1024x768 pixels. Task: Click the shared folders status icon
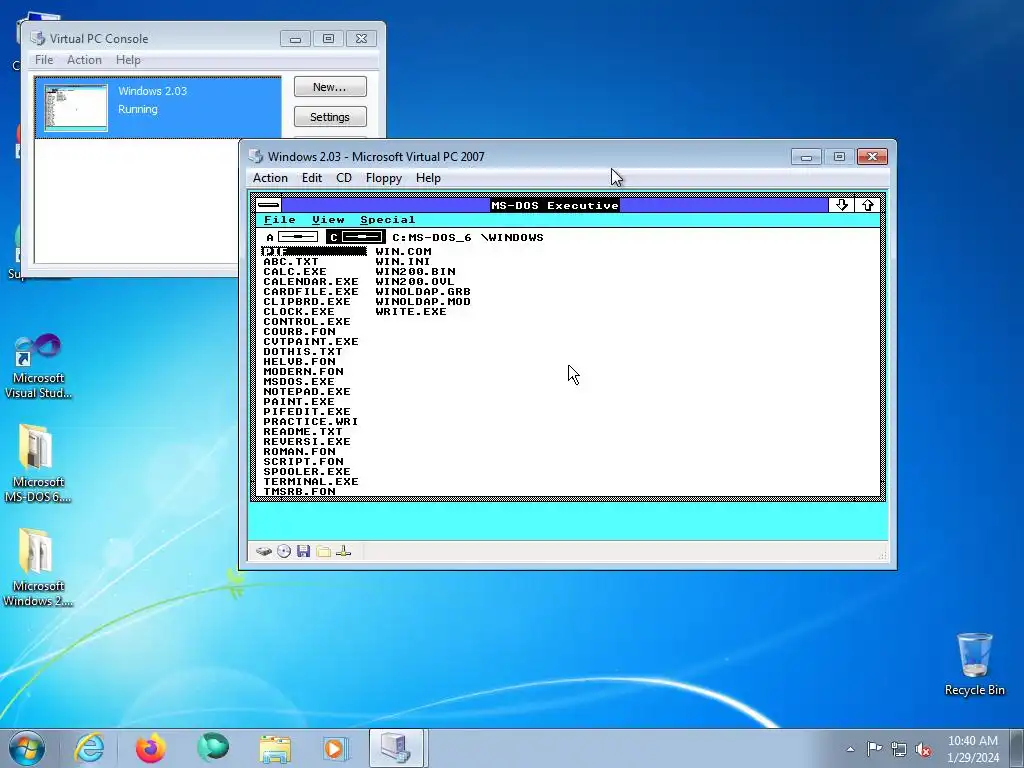pos(323,551)
